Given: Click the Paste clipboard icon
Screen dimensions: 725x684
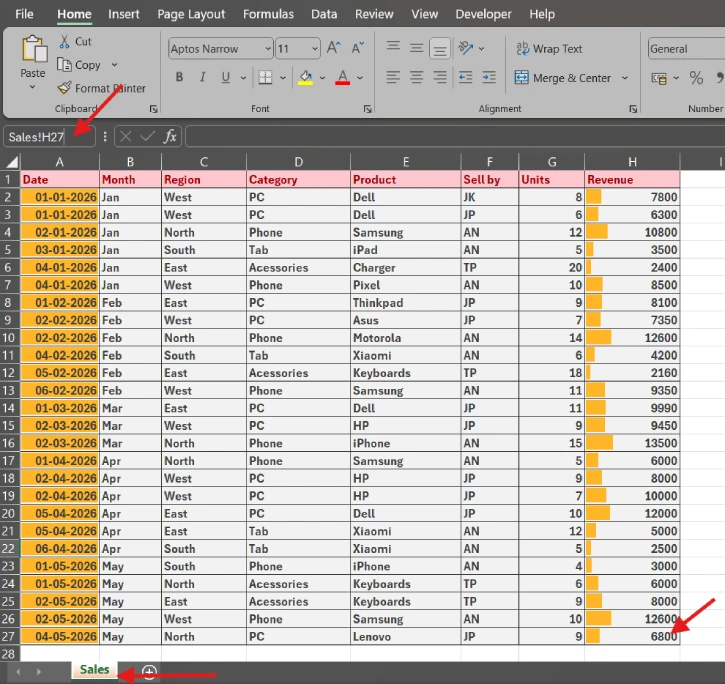Looking at the screenshot, I should (x=33, y=49).
